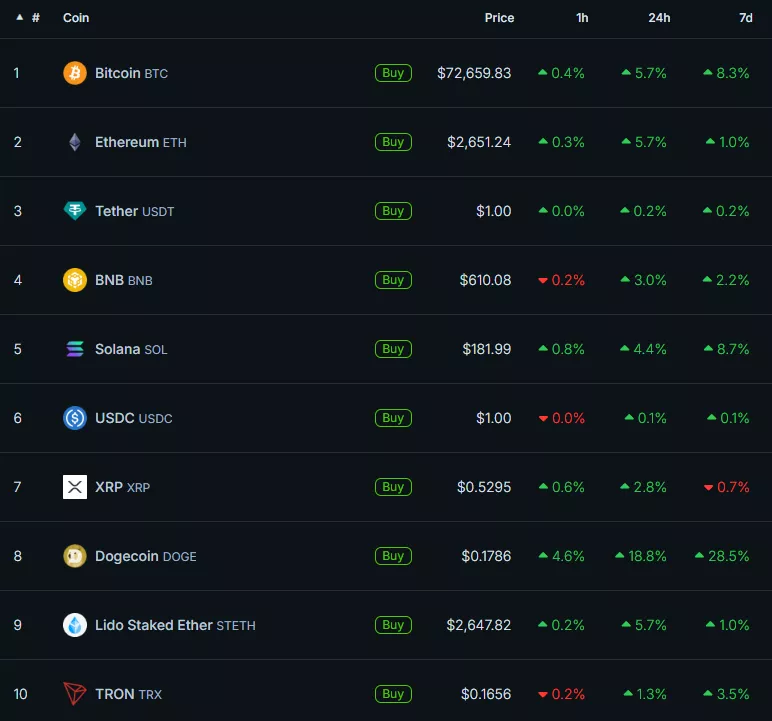
Task: Sort by the Price column header
Action: coord(499,18)
